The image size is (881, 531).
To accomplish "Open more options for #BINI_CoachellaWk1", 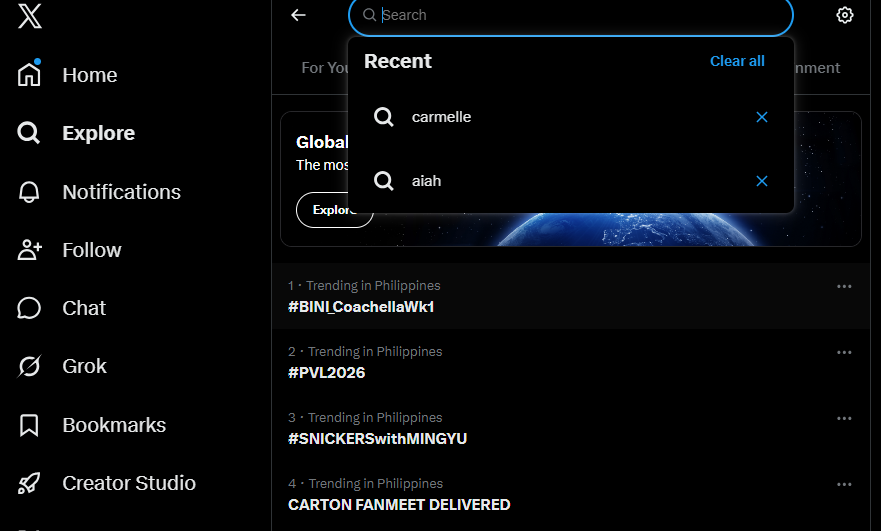I will pyautogui.click(x=844, y=287).
